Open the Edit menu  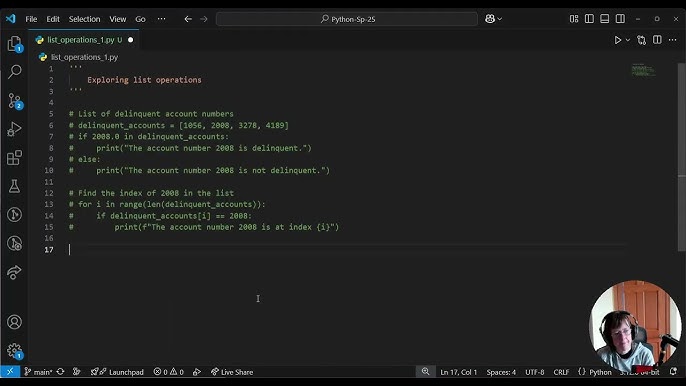click(53, 19)
